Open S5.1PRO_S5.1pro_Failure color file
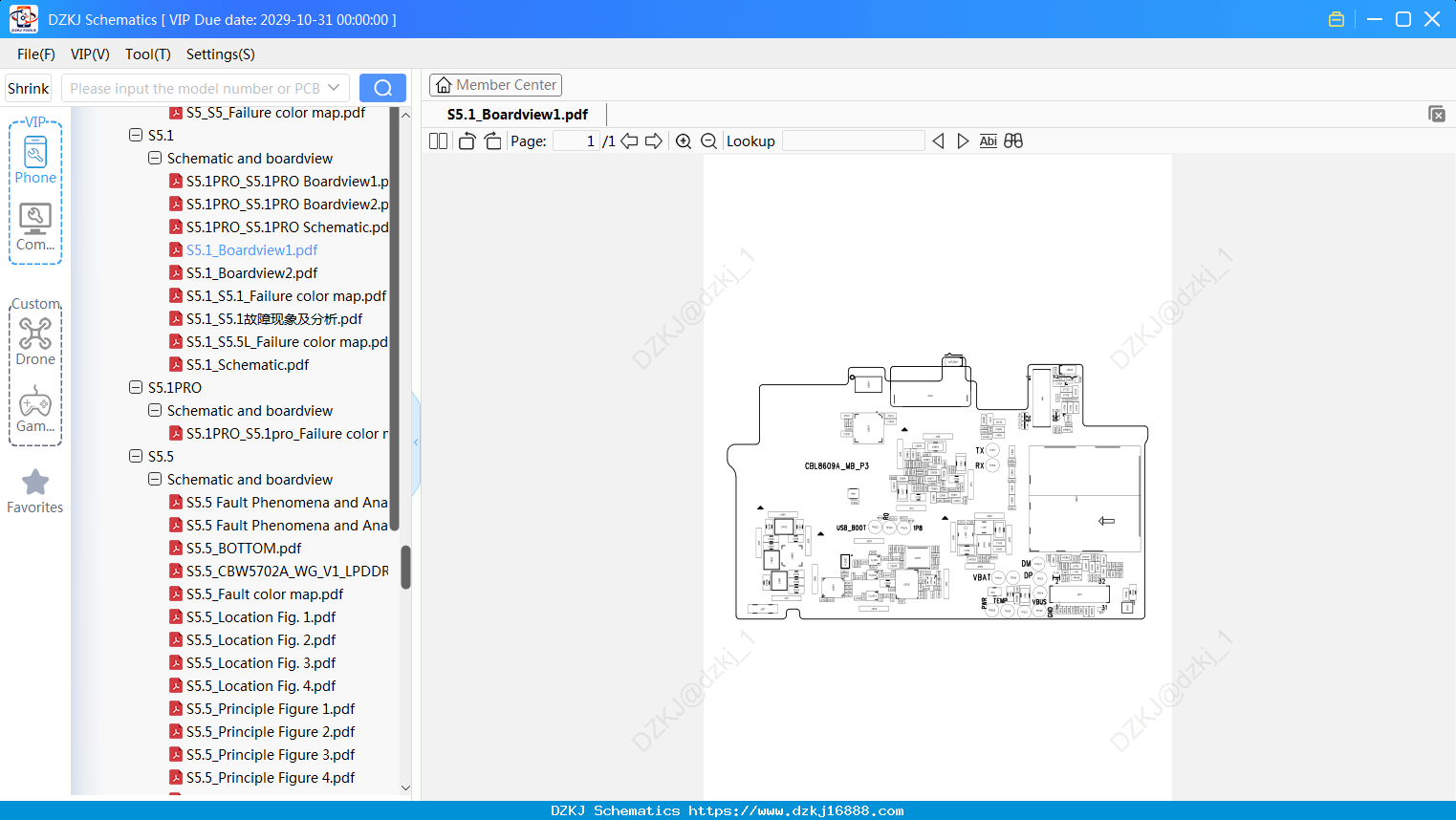 279,433
